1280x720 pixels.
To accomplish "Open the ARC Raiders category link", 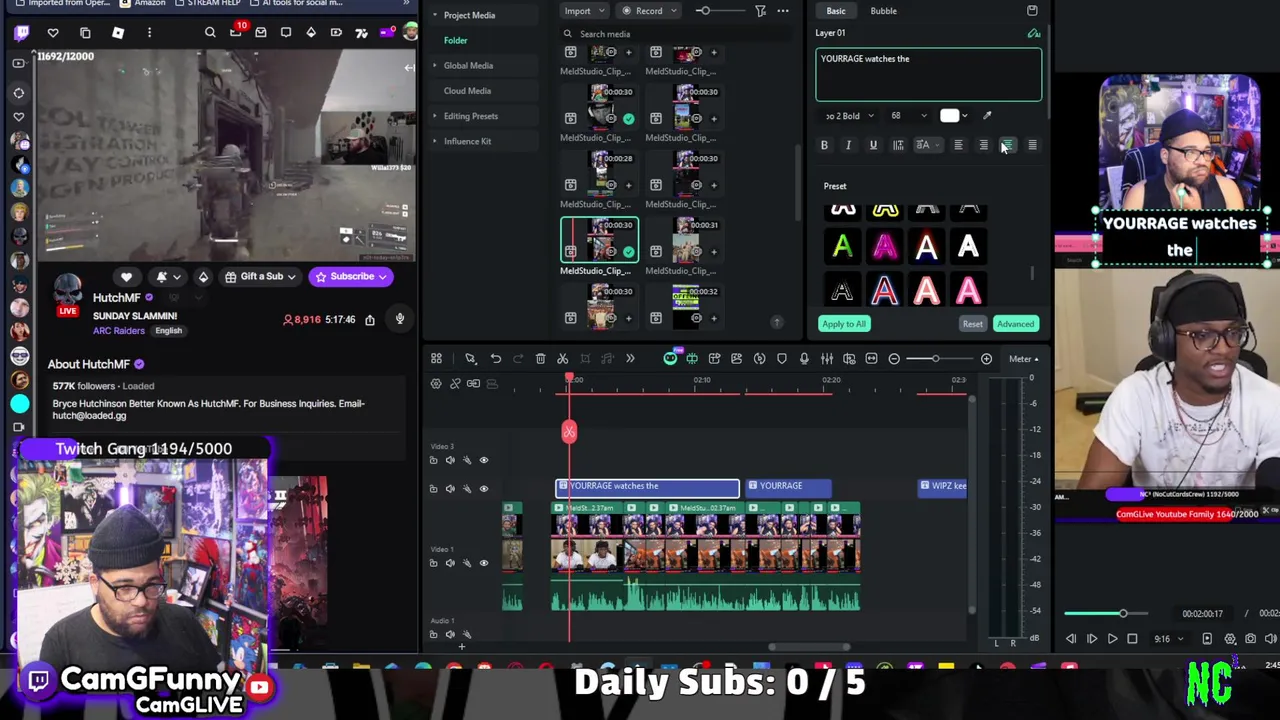I will tap(118, 331).
